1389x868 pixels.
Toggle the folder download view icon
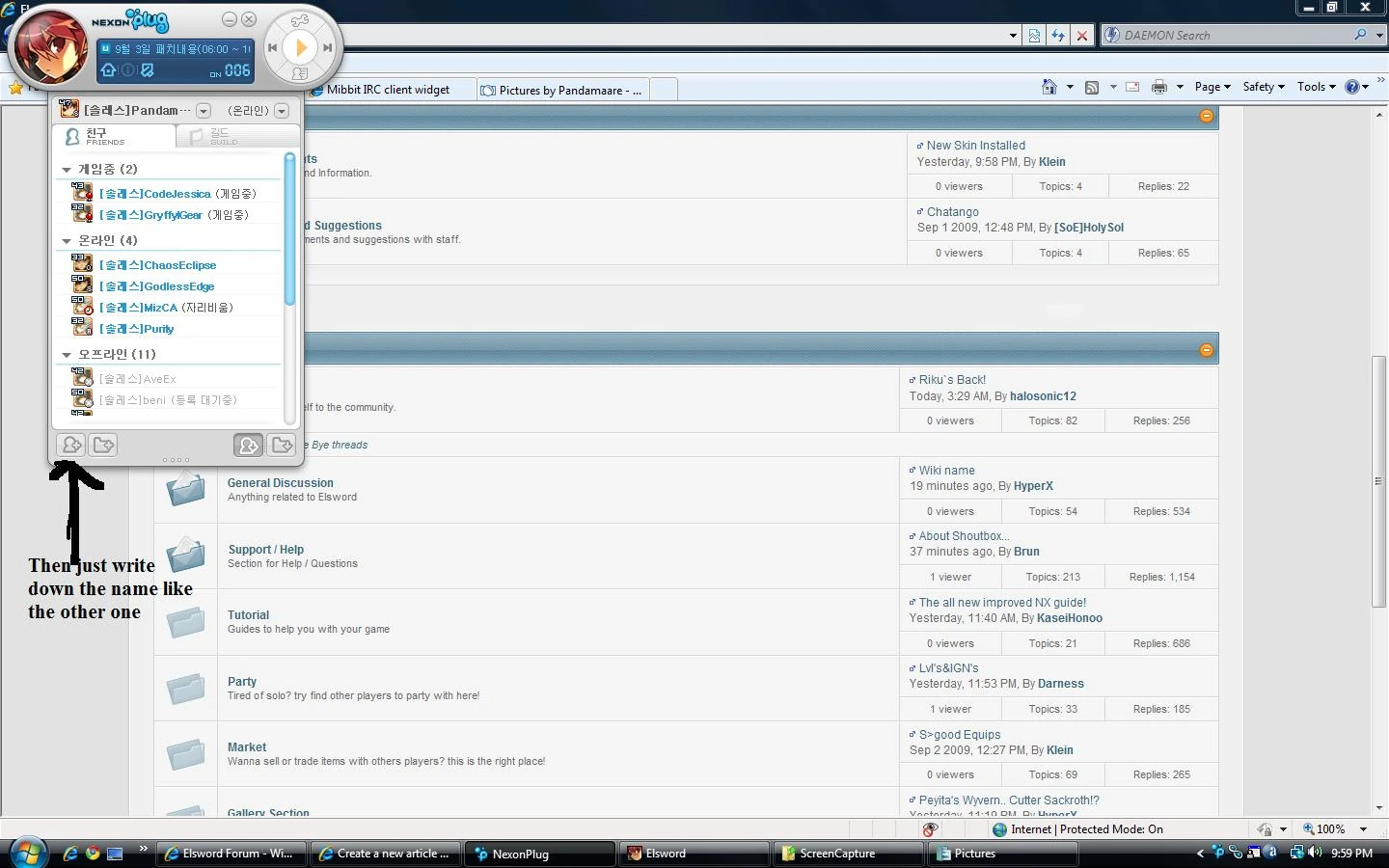pyautogui.click(x=282, y=445)
